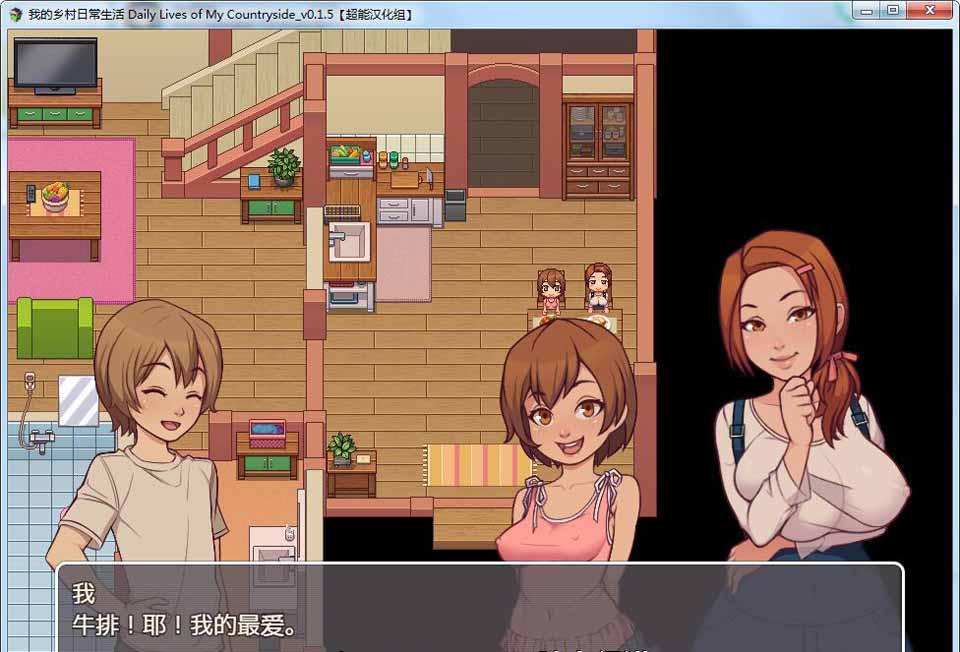Interact with the kitchen sink
Screen dimensions: 960x652
click(349, 241)
